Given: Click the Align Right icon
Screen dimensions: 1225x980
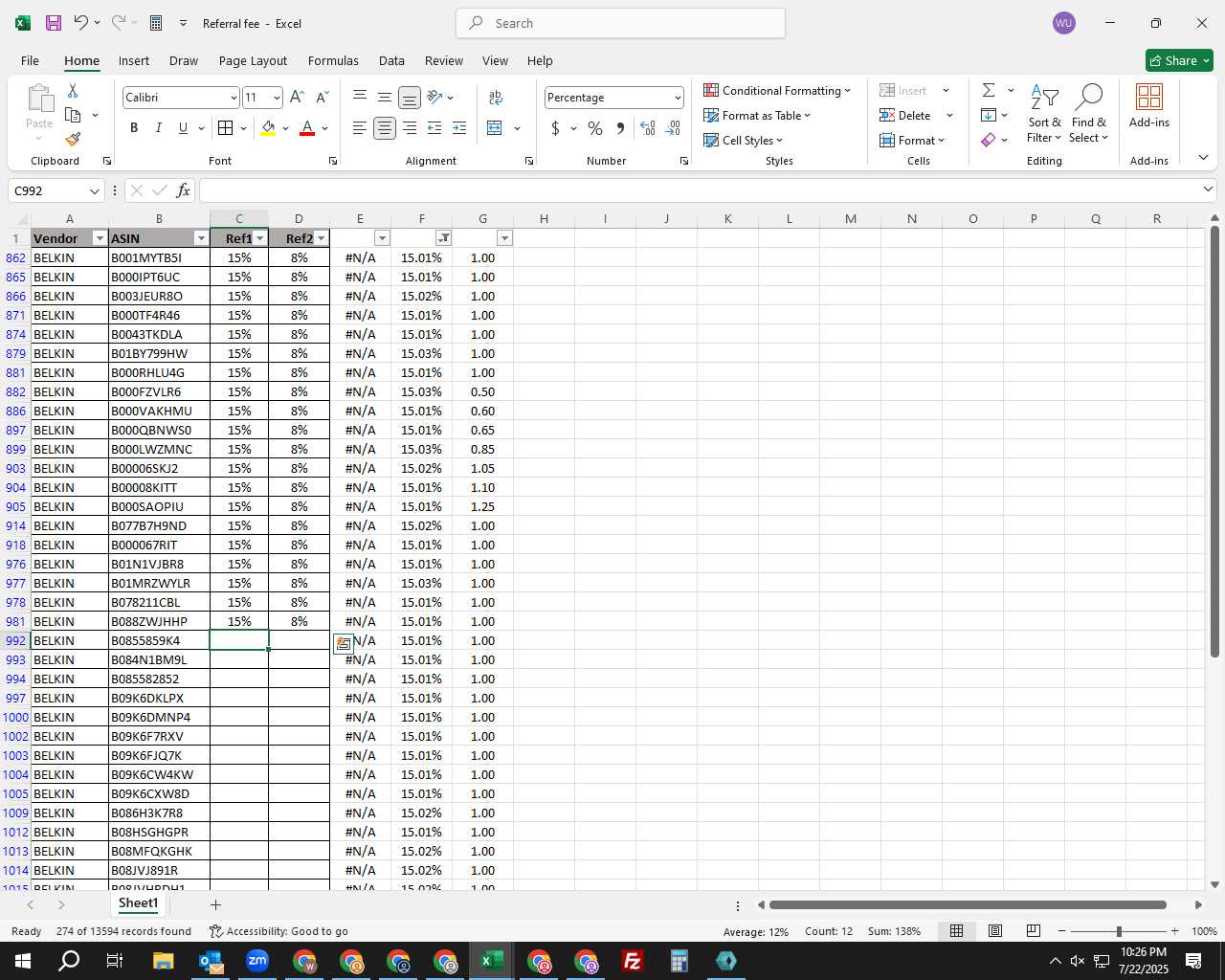Looking at the screenshot, I should (410, 128).
